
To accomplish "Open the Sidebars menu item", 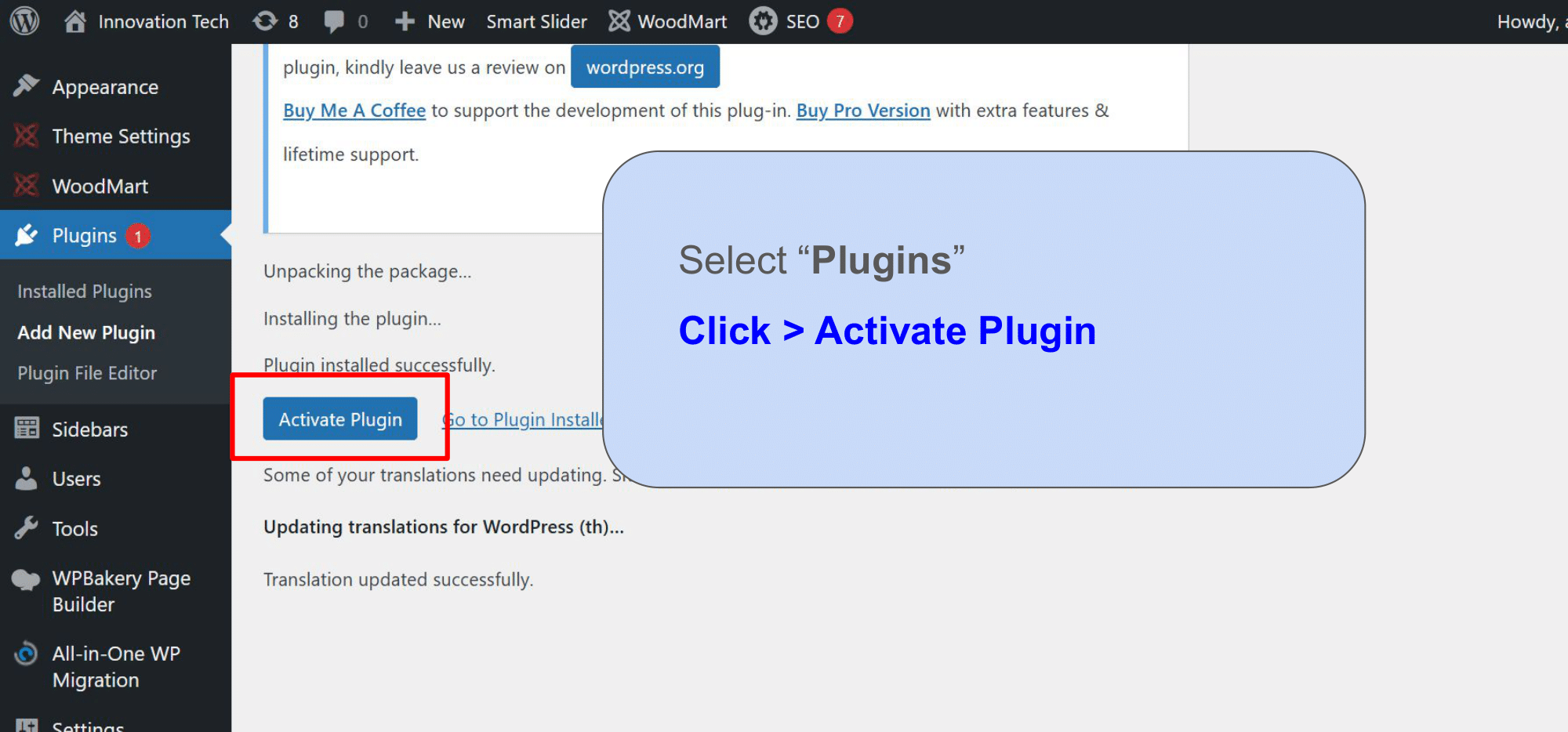I will pyautogui.click(x=89, y=429).
